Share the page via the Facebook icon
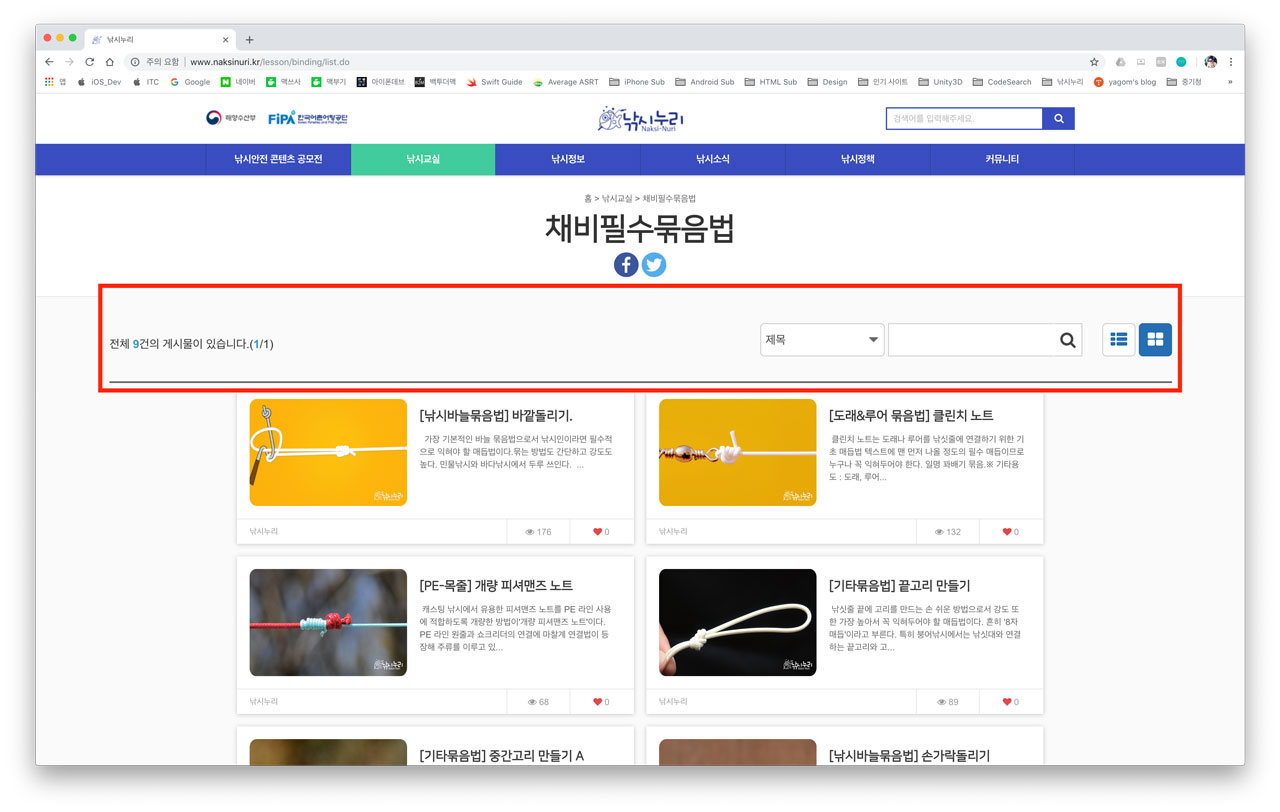Image resolution: width=1280 pixels, height=812 pixels. coord(625,264)
